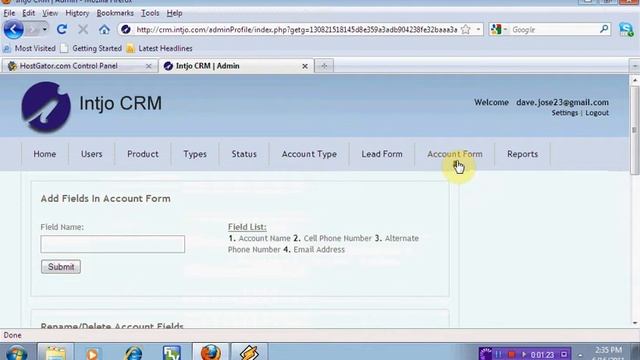This screenshot has height=360, width=640.
Task: Open the Edit menu
Action: point(28,13)
